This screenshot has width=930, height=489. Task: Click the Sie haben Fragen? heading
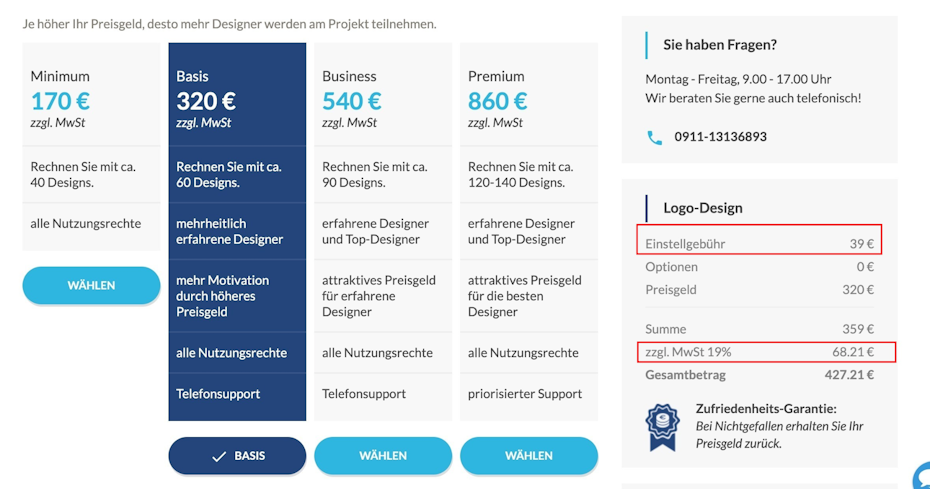tap(720, 45)
